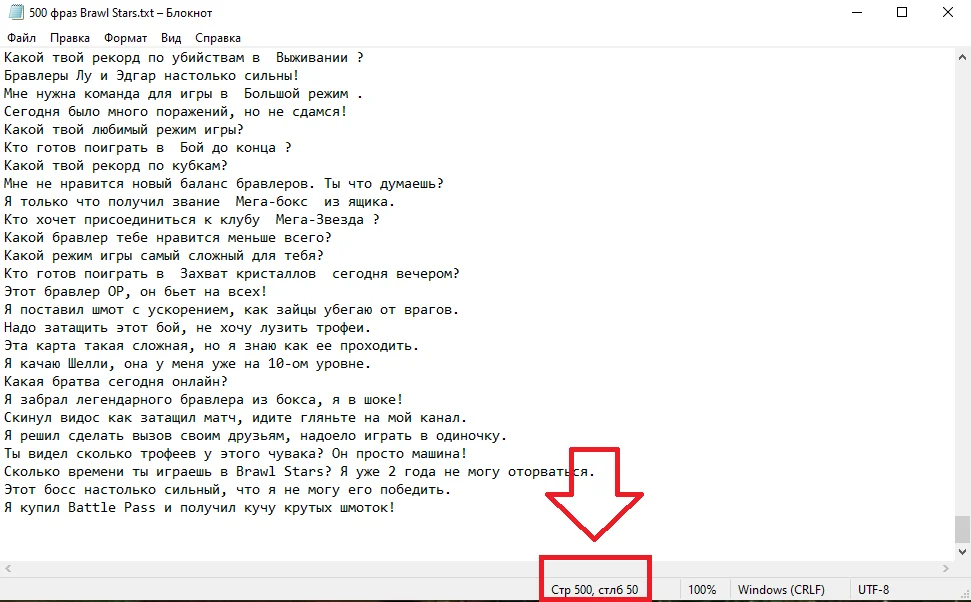Viewport: 971px width, 602px height.
Task: Minimize the Notepad window
Action: coord(857,12)
